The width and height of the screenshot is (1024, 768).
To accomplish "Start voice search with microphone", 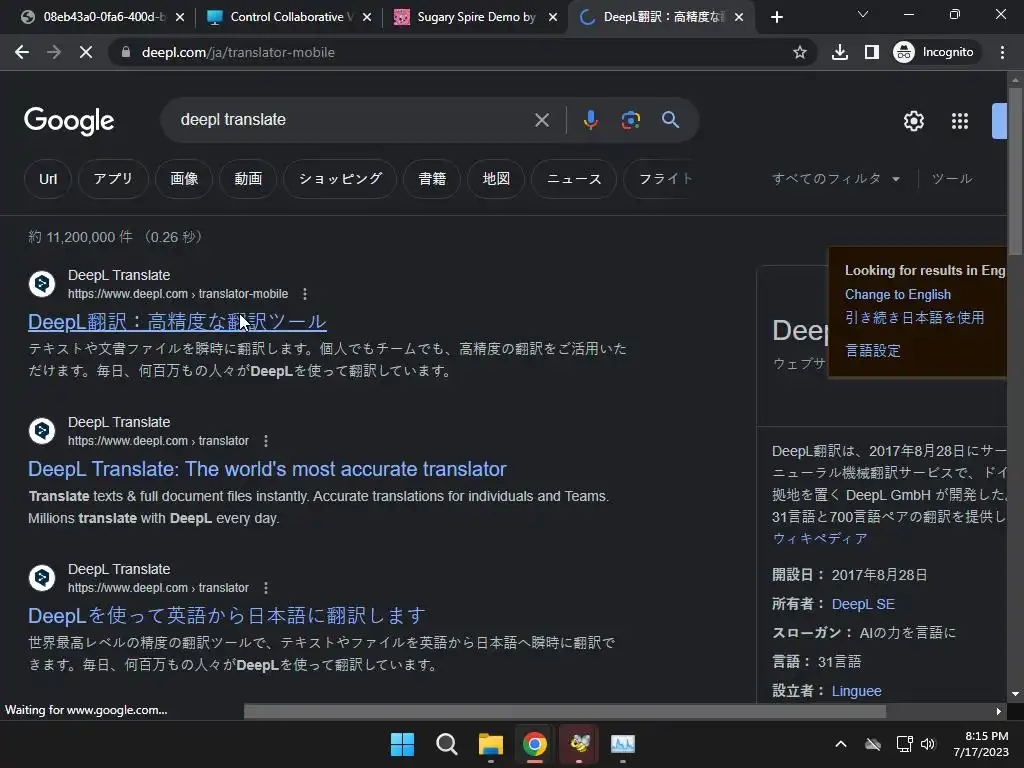I will pyautogui.click(x=590, y=120).
